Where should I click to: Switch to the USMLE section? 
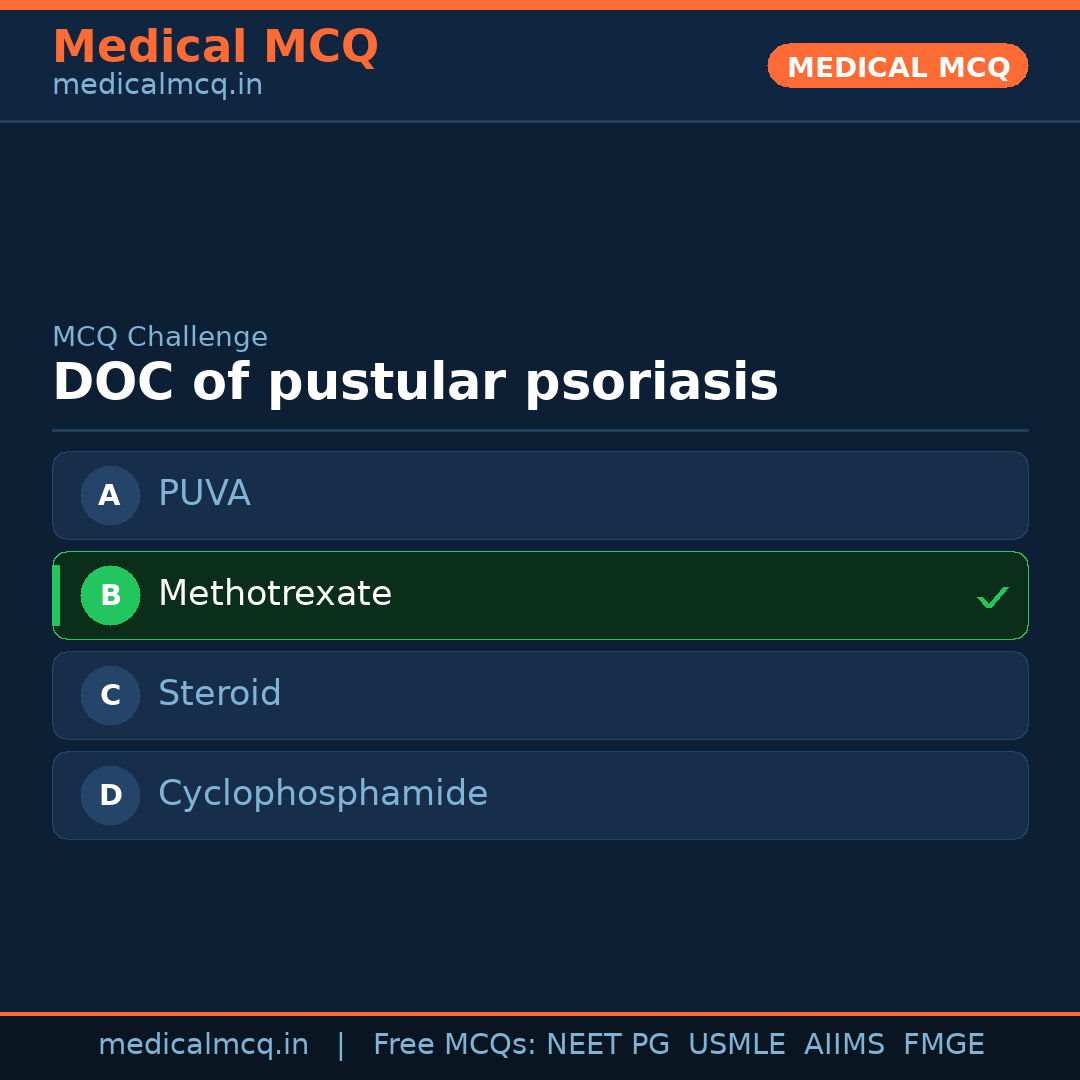tap(737, 1044)
